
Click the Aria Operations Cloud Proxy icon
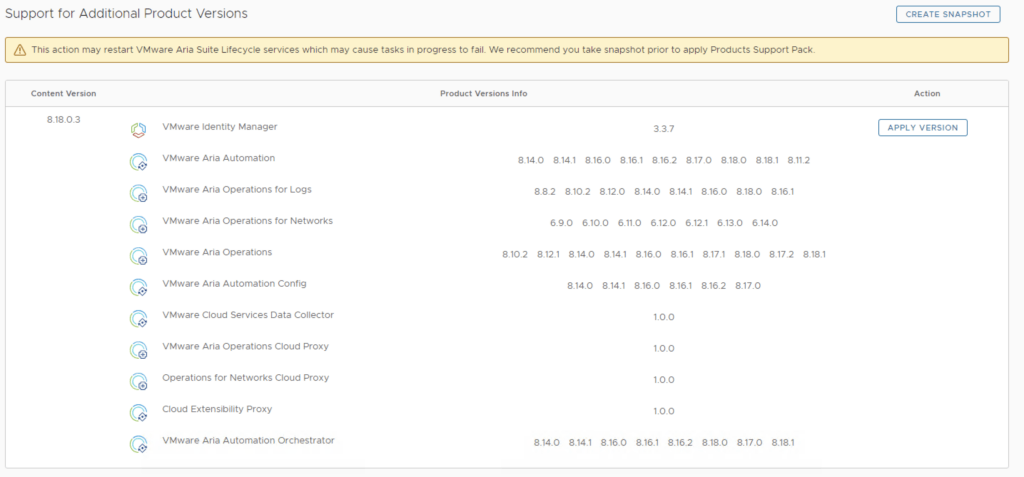(x=139, y=350)
